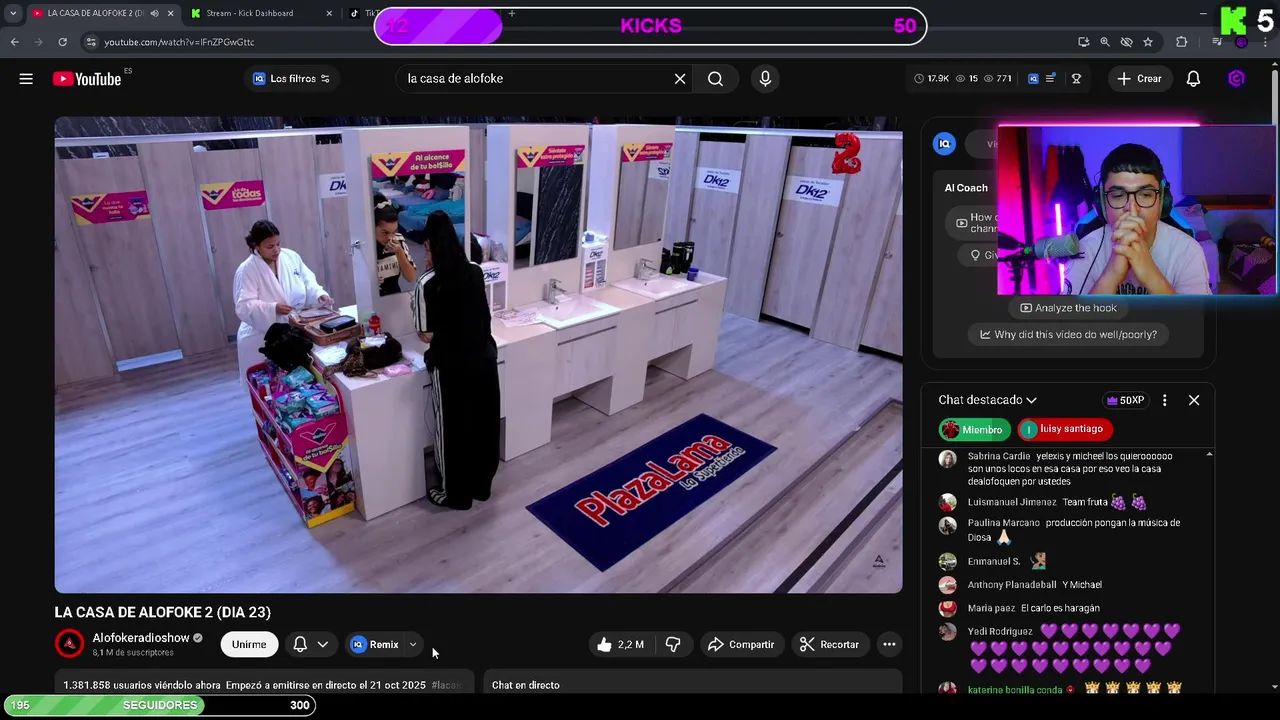This screenshot has height=720, width=1280.
Task: Close the Kick Dashboard tab
Action: tap(329, 13)
